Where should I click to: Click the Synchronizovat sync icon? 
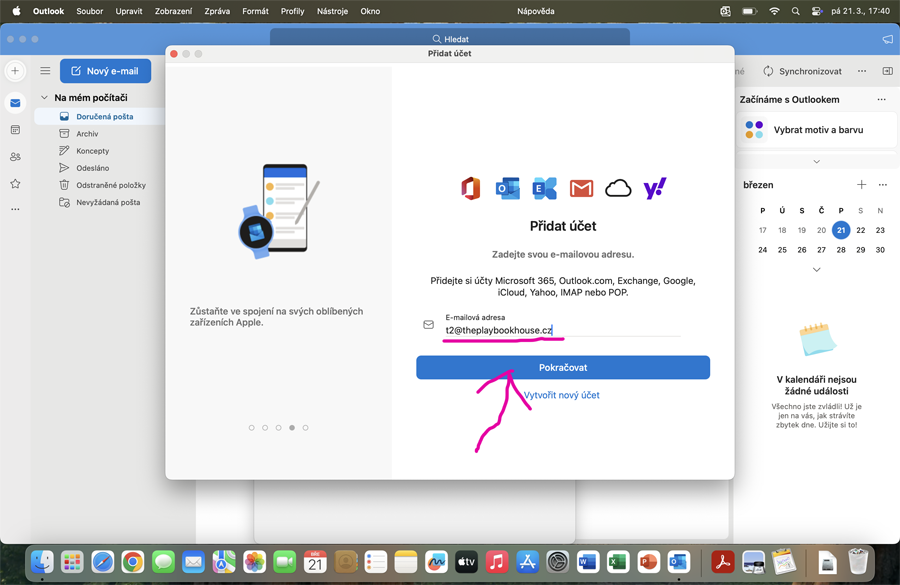tap(768, 71)
